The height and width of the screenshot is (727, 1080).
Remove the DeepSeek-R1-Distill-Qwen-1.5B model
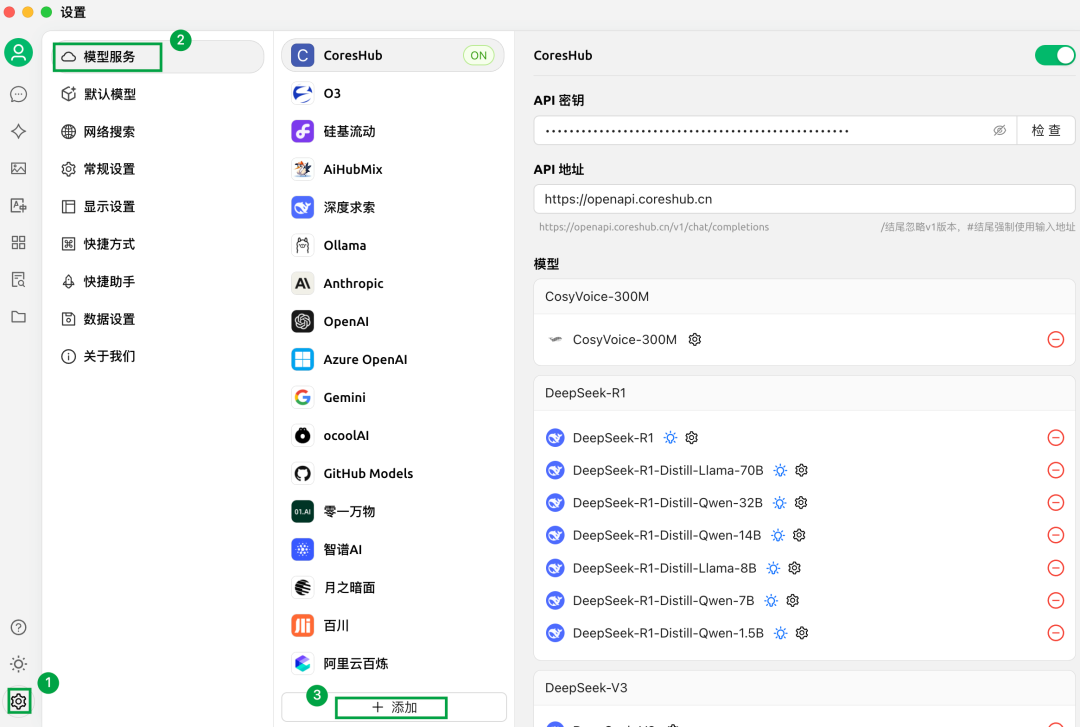1056,633
